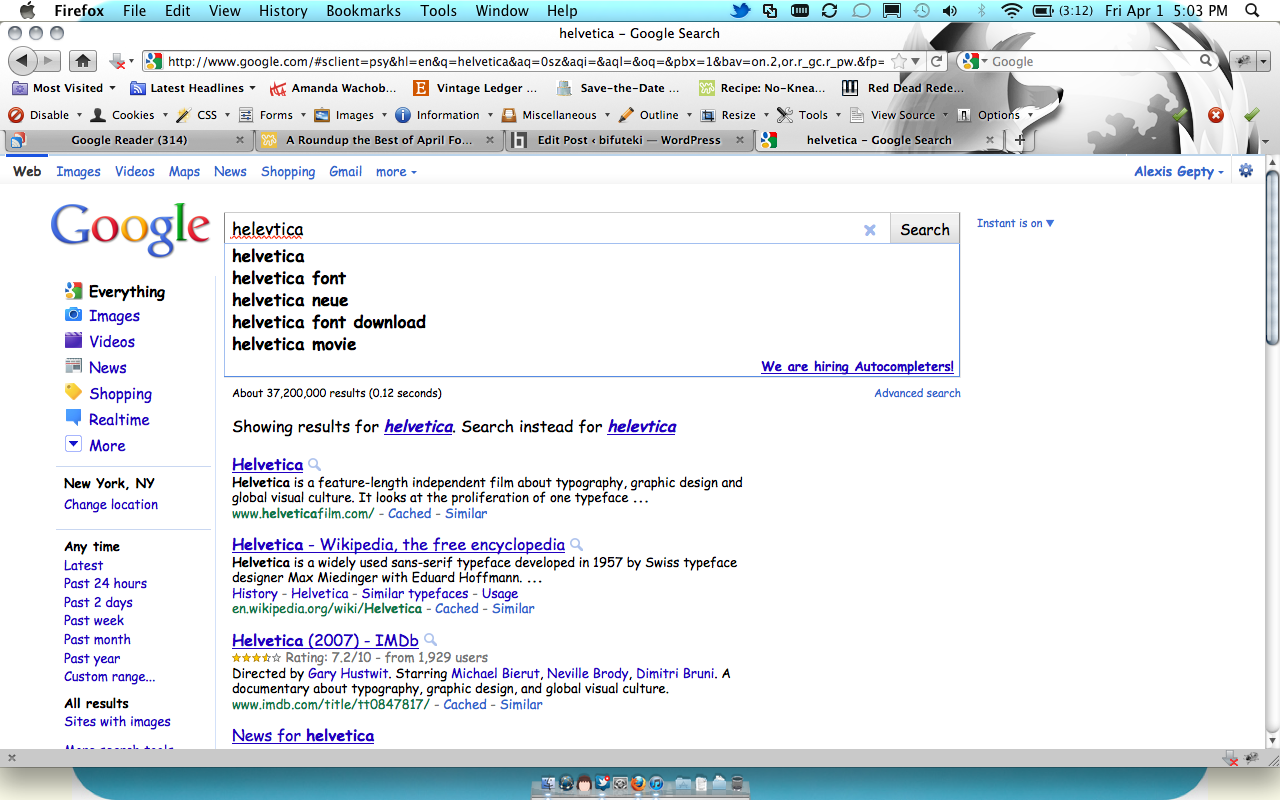Reload the page with the refresh icon
1280x800 pixels.
(937, 61)
